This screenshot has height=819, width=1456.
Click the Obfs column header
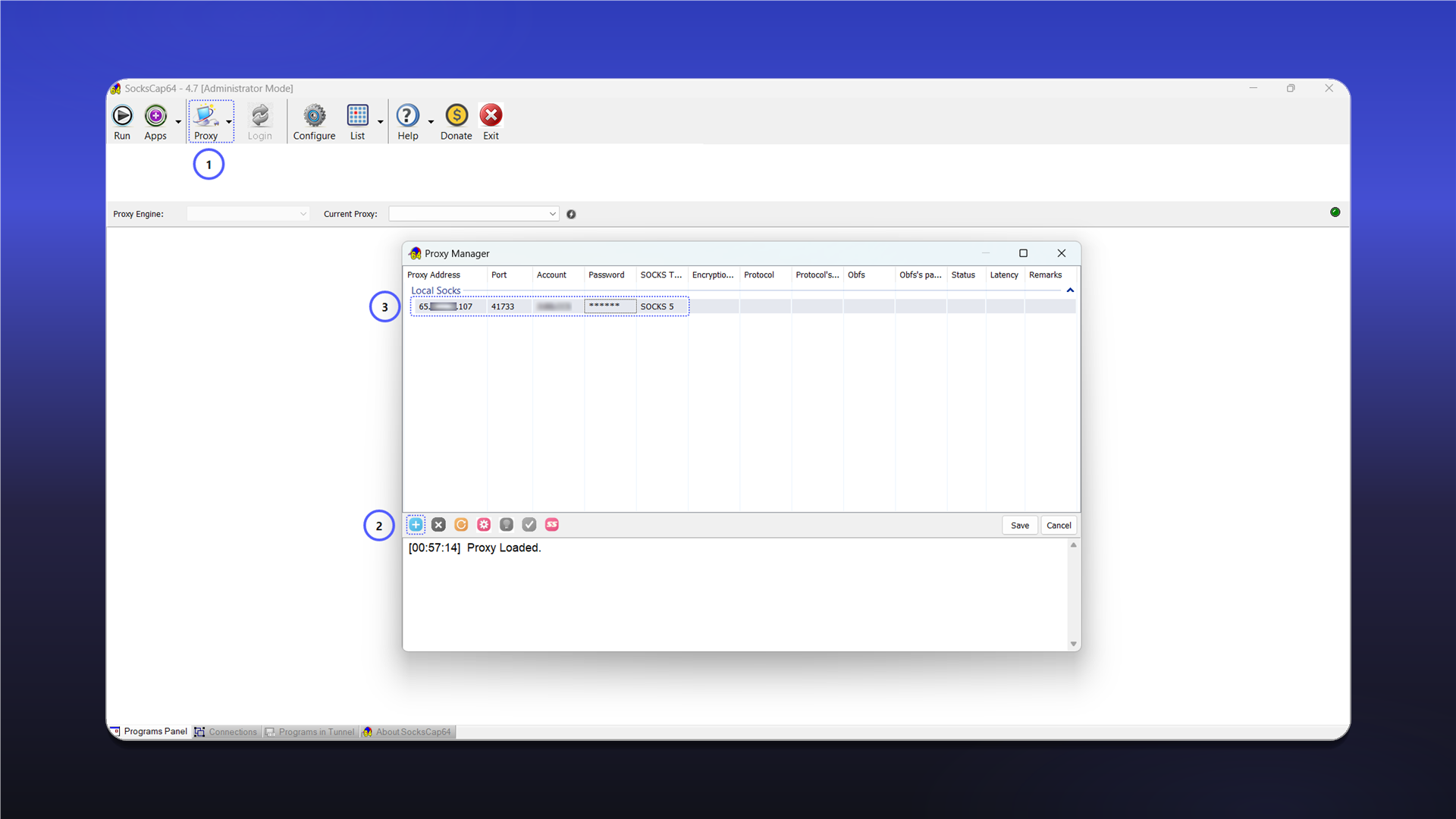869,275
